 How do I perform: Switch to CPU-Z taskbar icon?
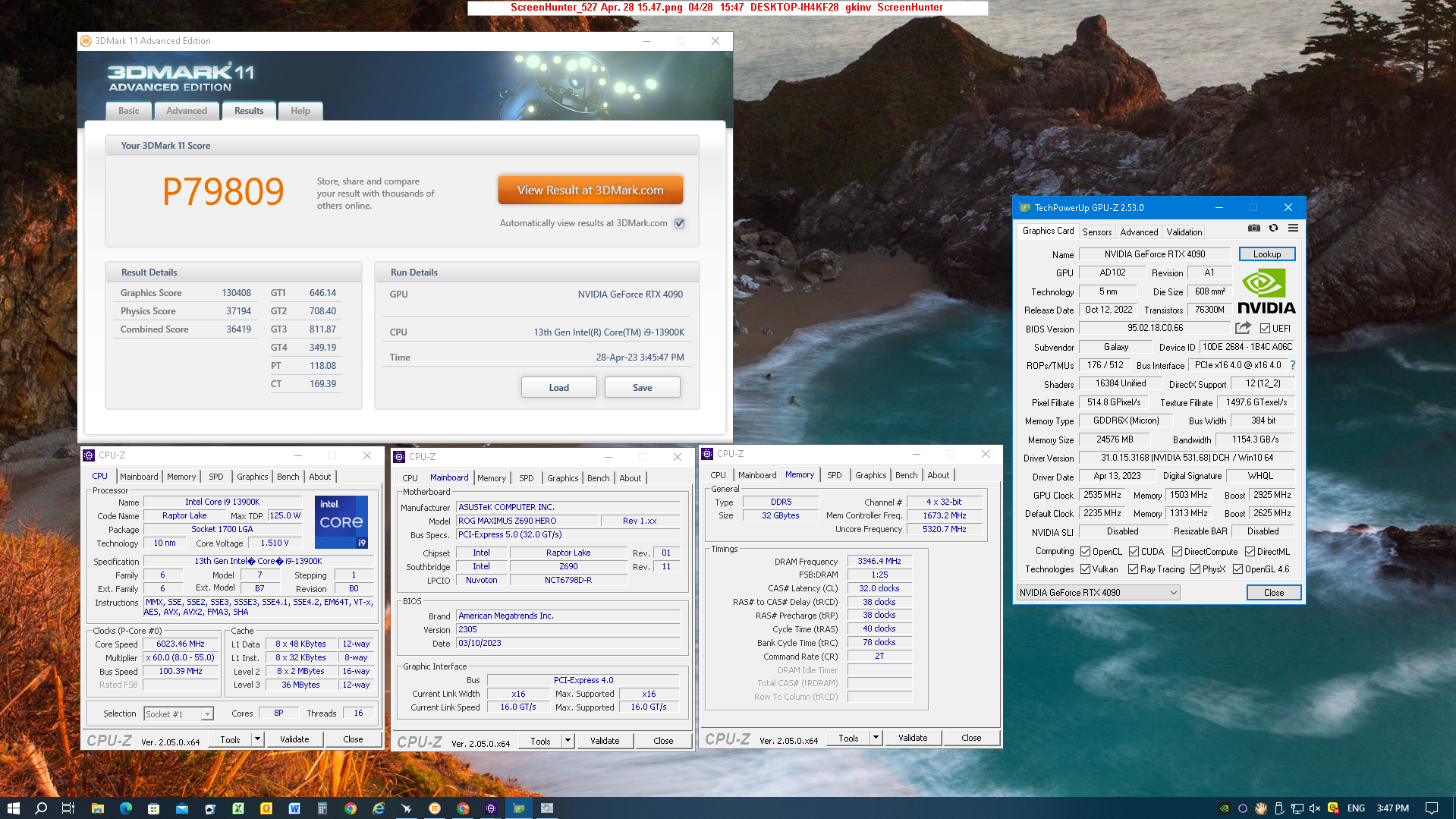[490, 808]
